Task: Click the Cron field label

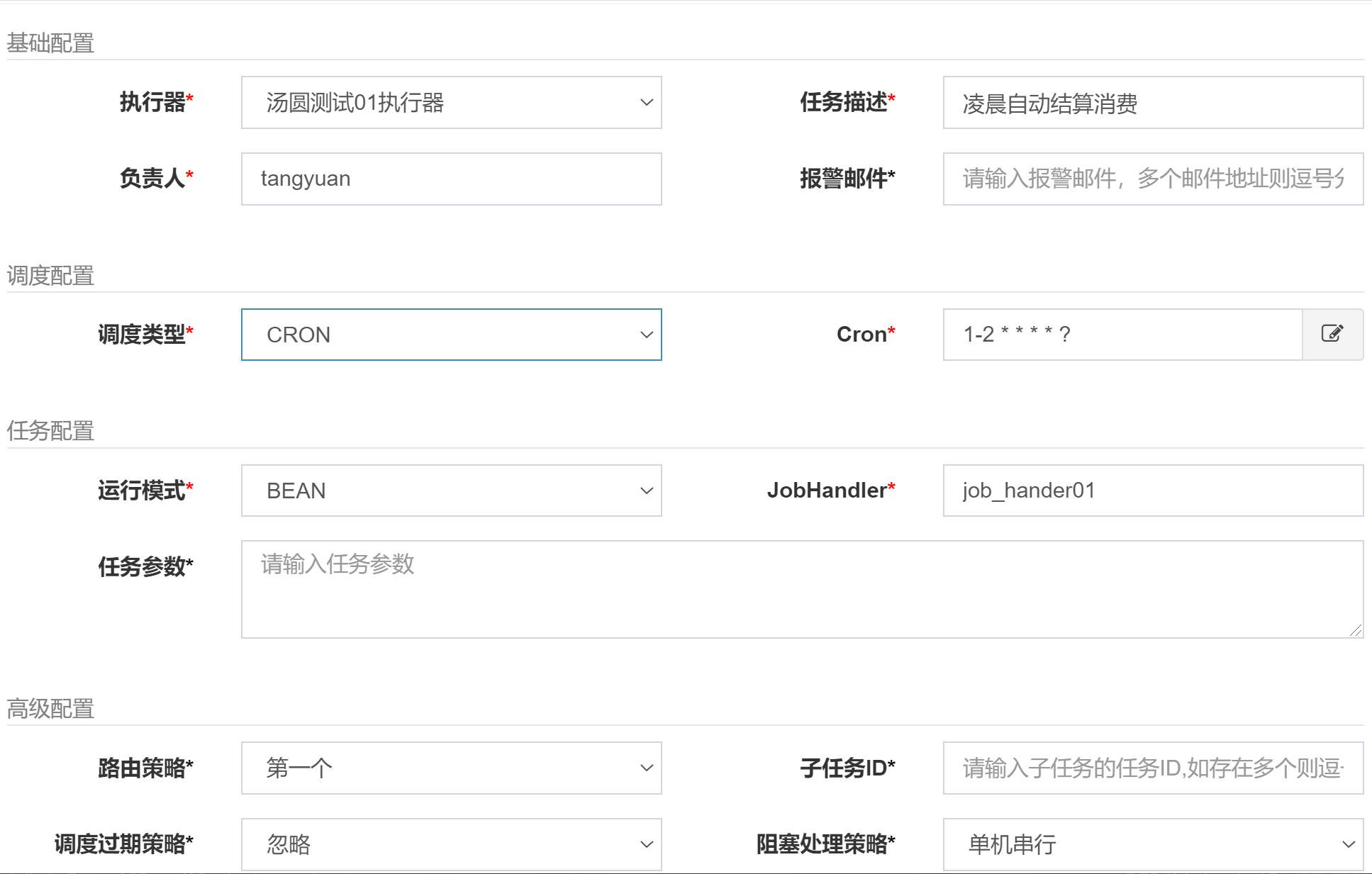Action: [866, 334]
